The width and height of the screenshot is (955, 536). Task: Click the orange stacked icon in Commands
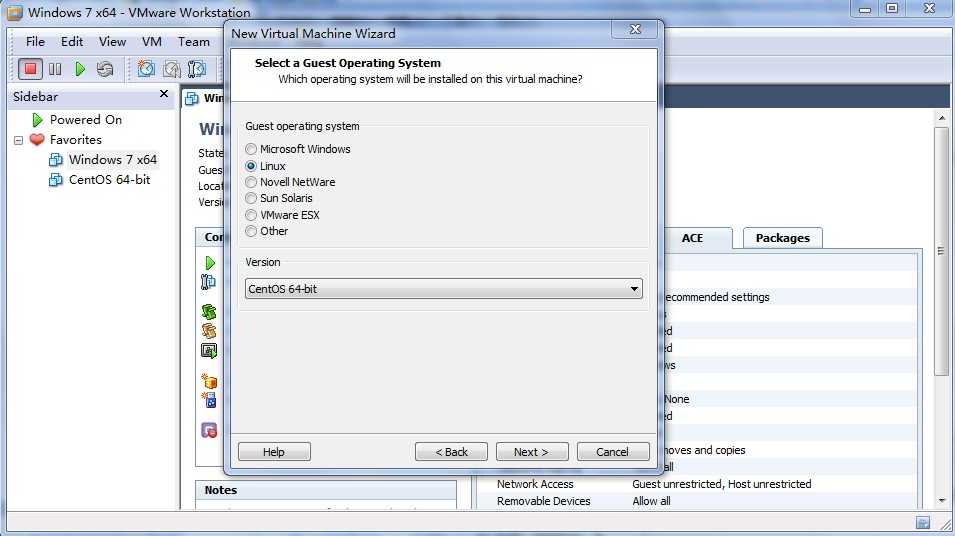pyautogui.click(x=209, y=331)
